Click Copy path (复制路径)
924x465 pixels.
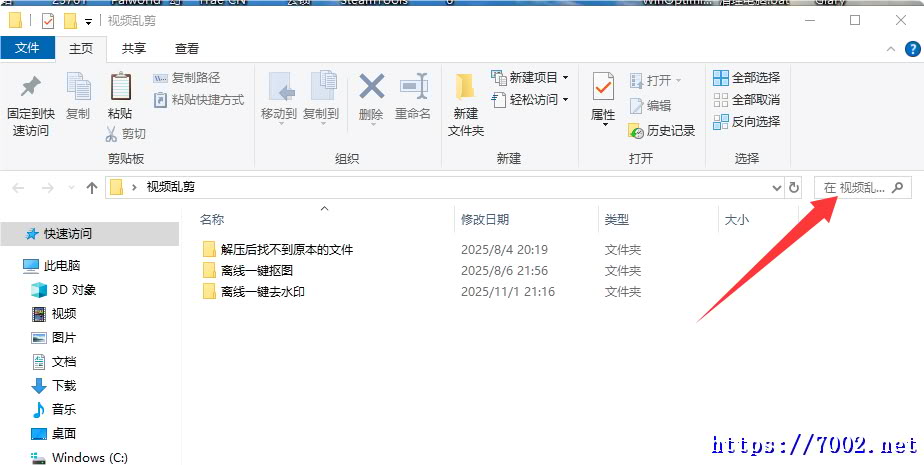pyautogui.click(x=186, y=78)
